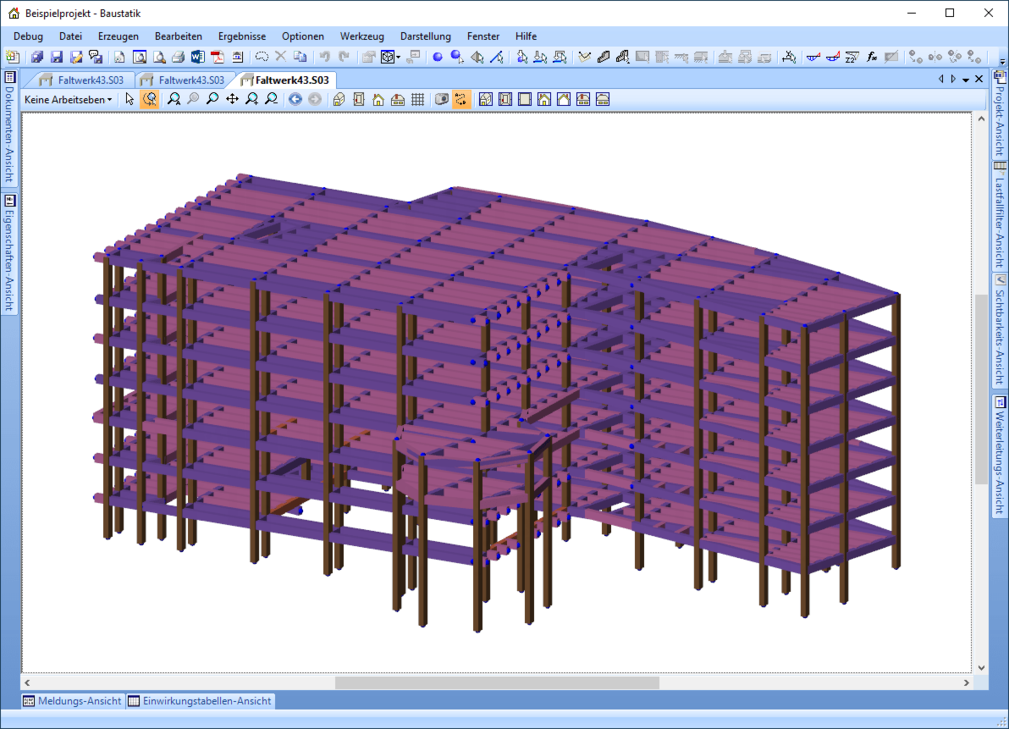This screenshot has width=1009, height=729.
Task: Click the grid display icon
Action: tap(418, 99)
